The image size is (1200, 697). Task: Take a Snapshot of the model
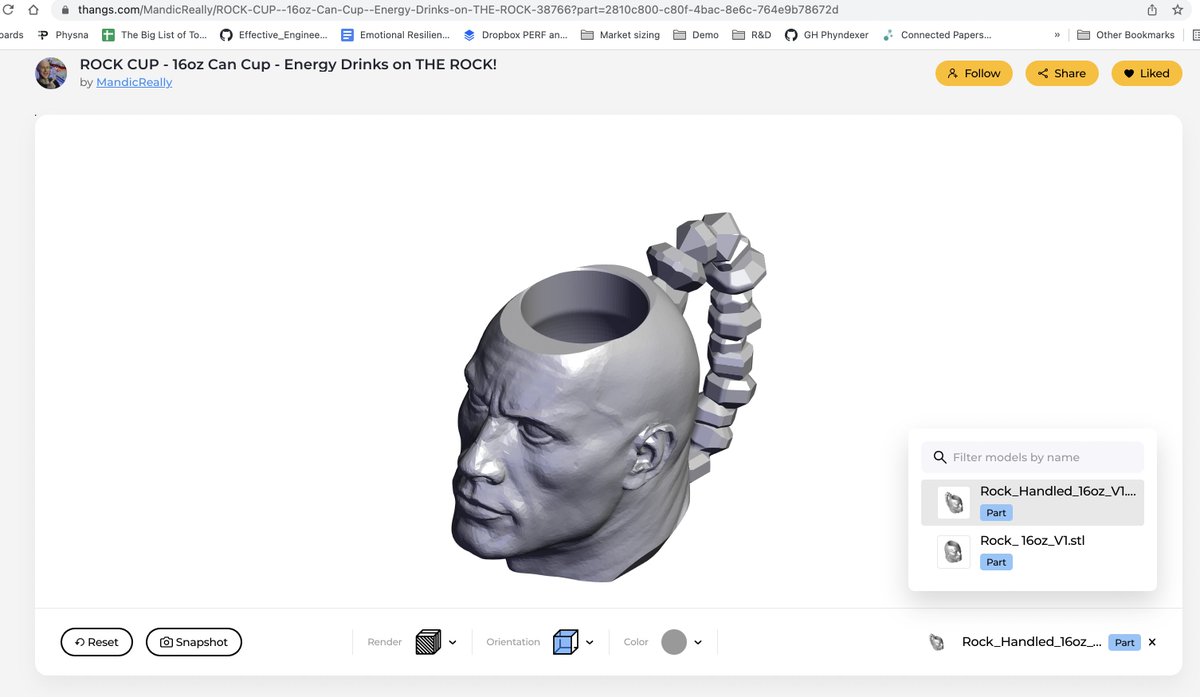(194, 642)
